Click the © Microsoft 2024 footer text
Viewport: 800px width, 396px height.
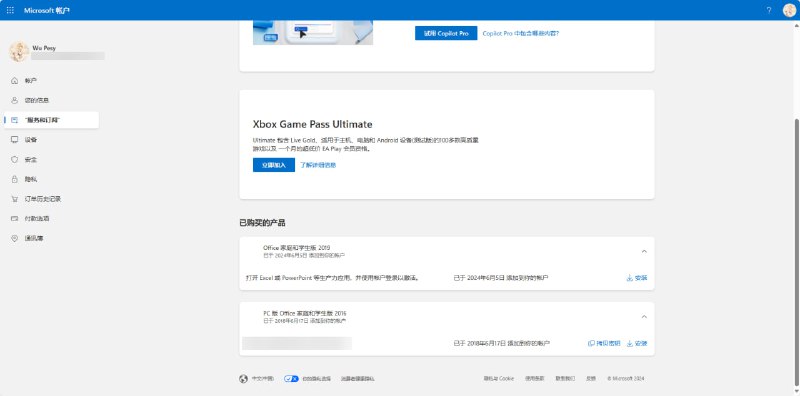[626, 379]
